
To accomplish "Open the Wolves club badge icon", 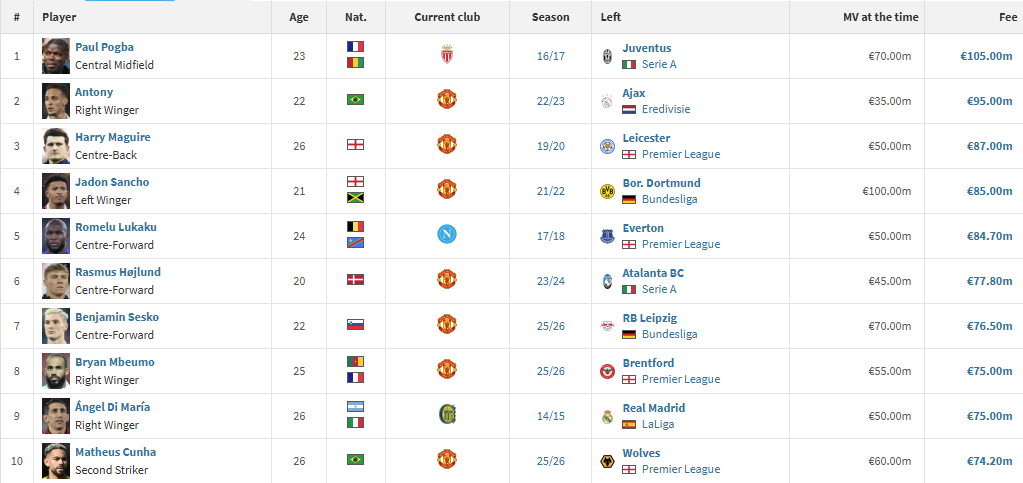I will pyautogui.click(x=607, y=461).
